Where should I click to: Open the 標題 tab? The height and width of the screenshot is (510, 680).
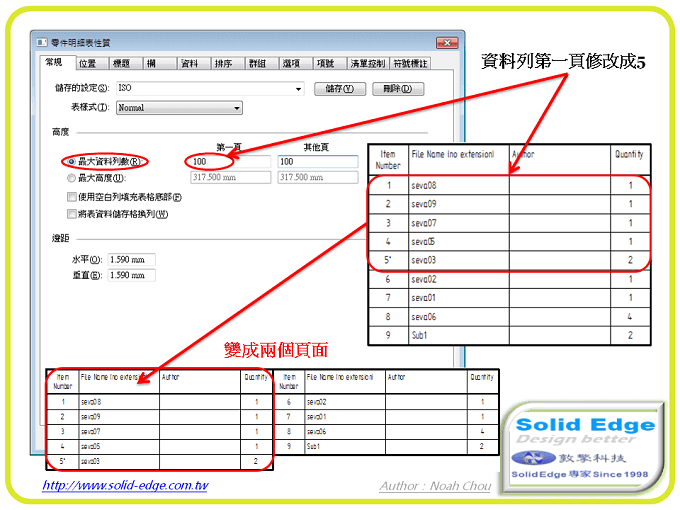tap(120, 63)
